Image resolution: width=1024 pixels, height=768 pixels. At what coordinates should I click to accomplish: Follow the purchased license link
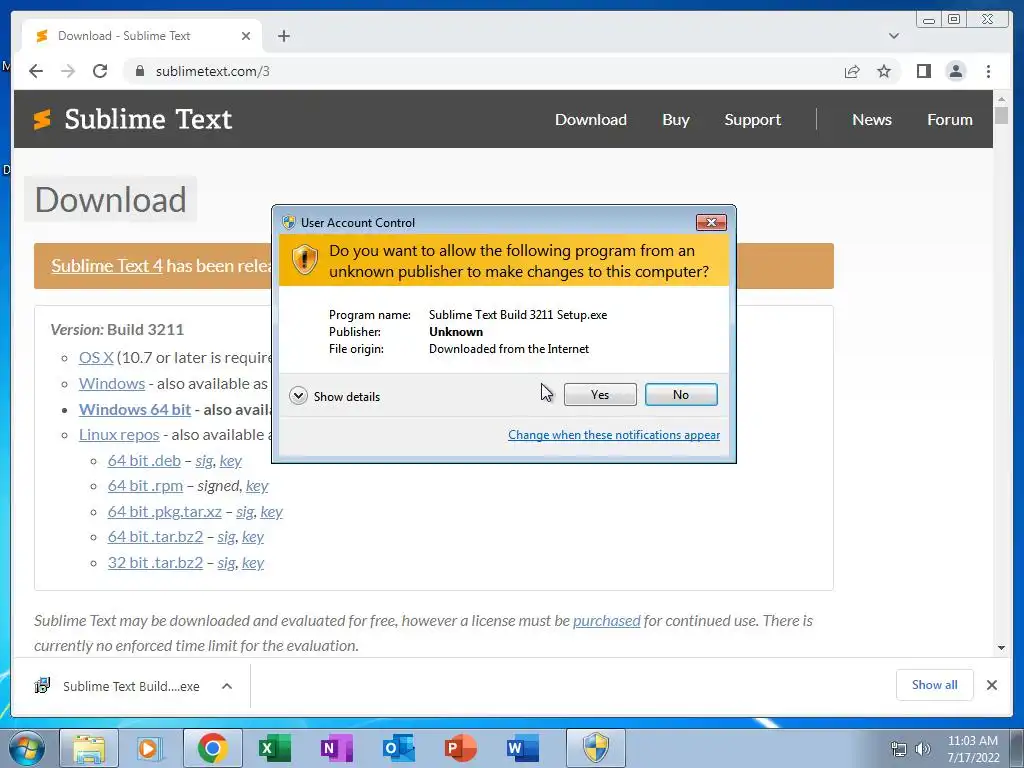[x=607, y=620]
